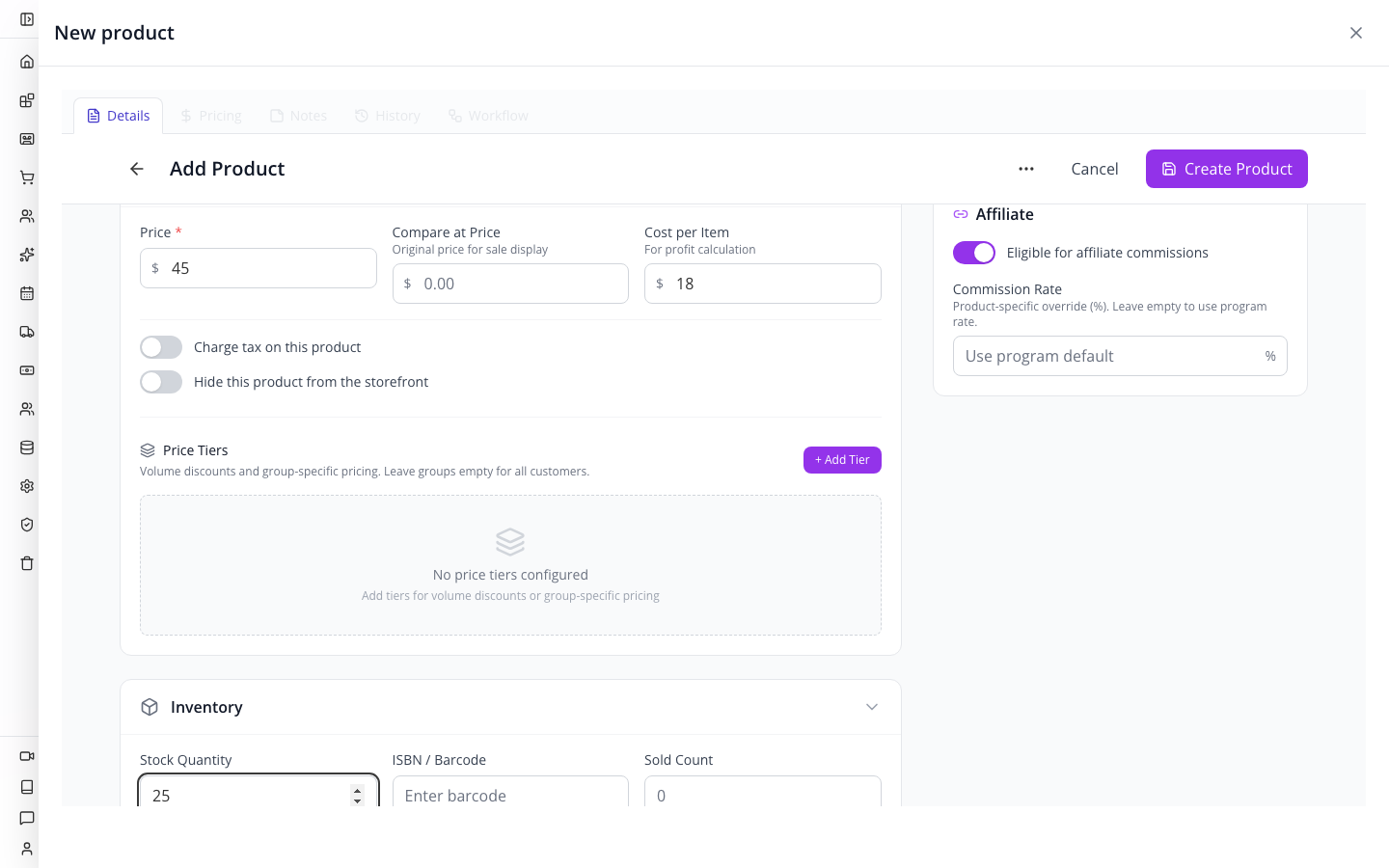This screenshot has height=868, width=1389.
Task: Focus the Compare at Price field
Action: 510,284
